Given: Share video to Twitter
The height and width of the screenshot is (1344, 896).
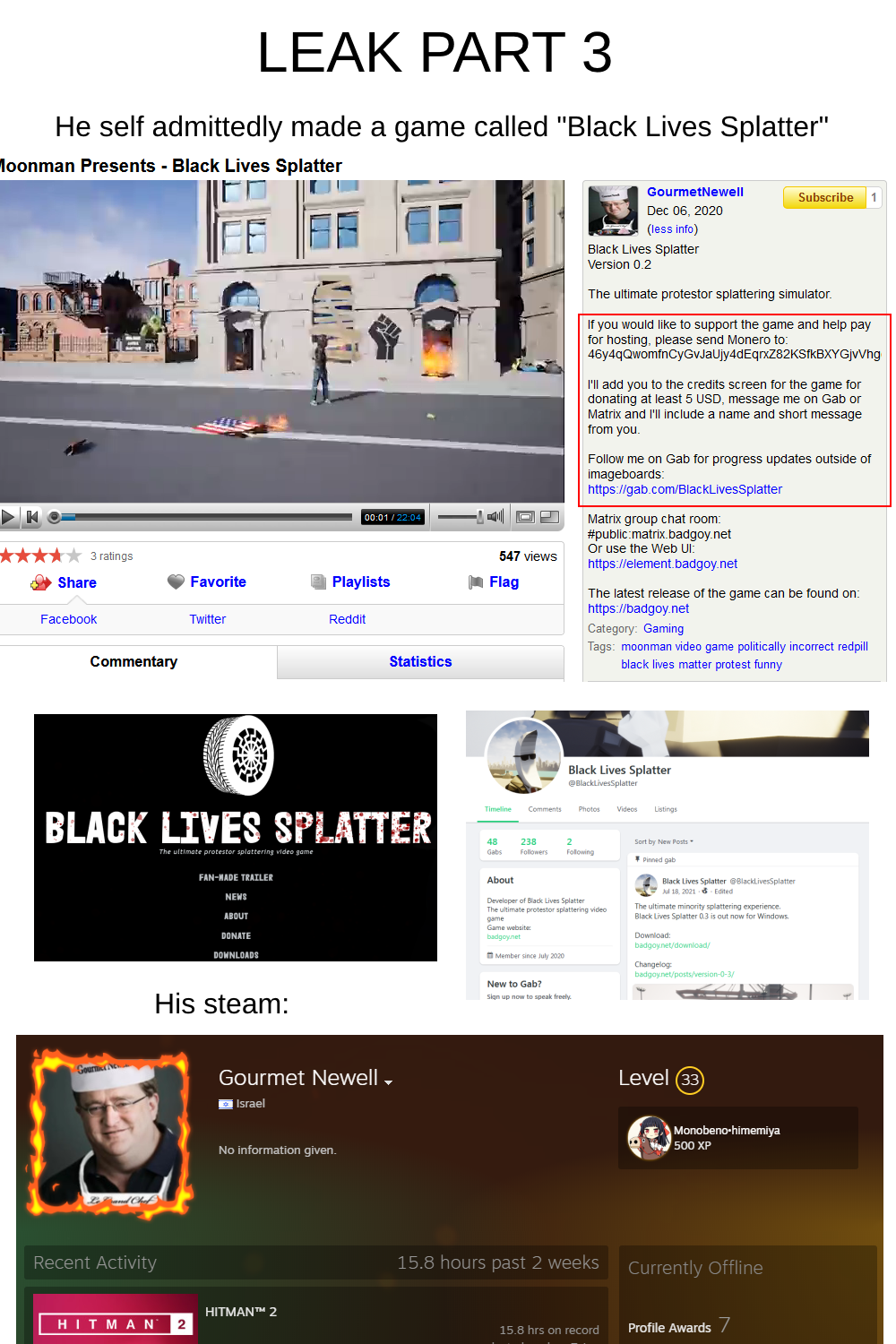Looking at the screenshot, I should pyautogui.click(x=207, y=619).
